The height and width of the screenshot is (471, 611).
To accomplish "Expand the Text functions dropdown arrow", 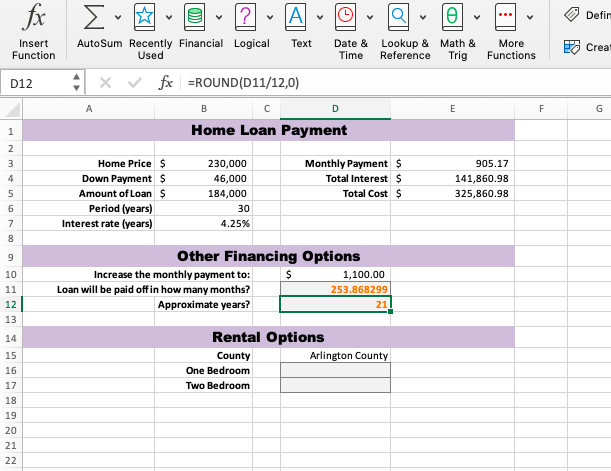I will (320, 17).
